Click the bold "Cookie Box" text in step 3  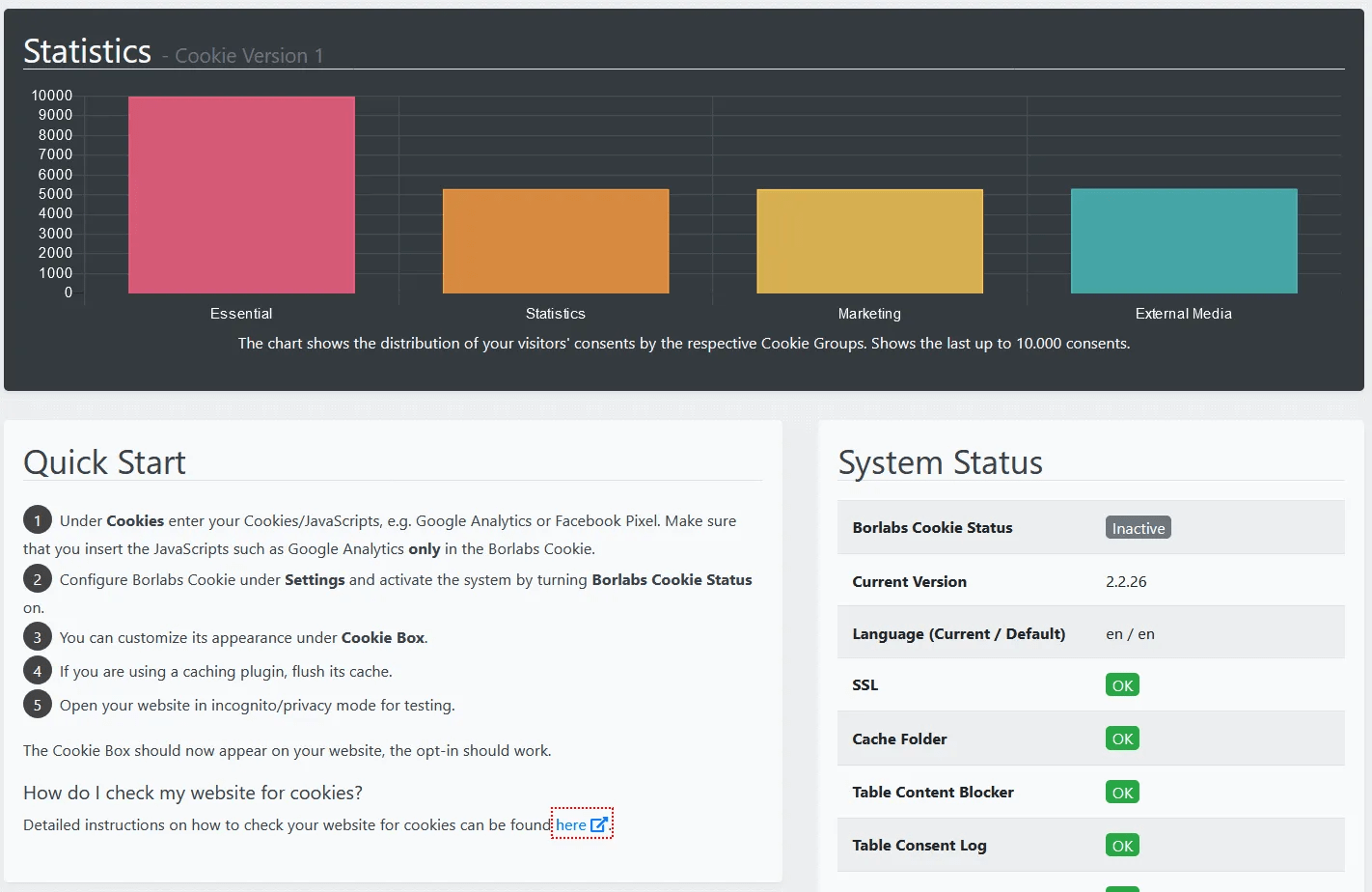click(x=383, y=638)
